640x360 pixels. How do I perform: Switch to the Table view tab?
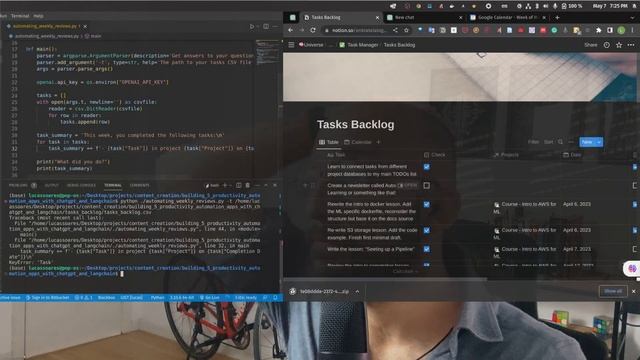pyautogui.click(x=329, y=142)
